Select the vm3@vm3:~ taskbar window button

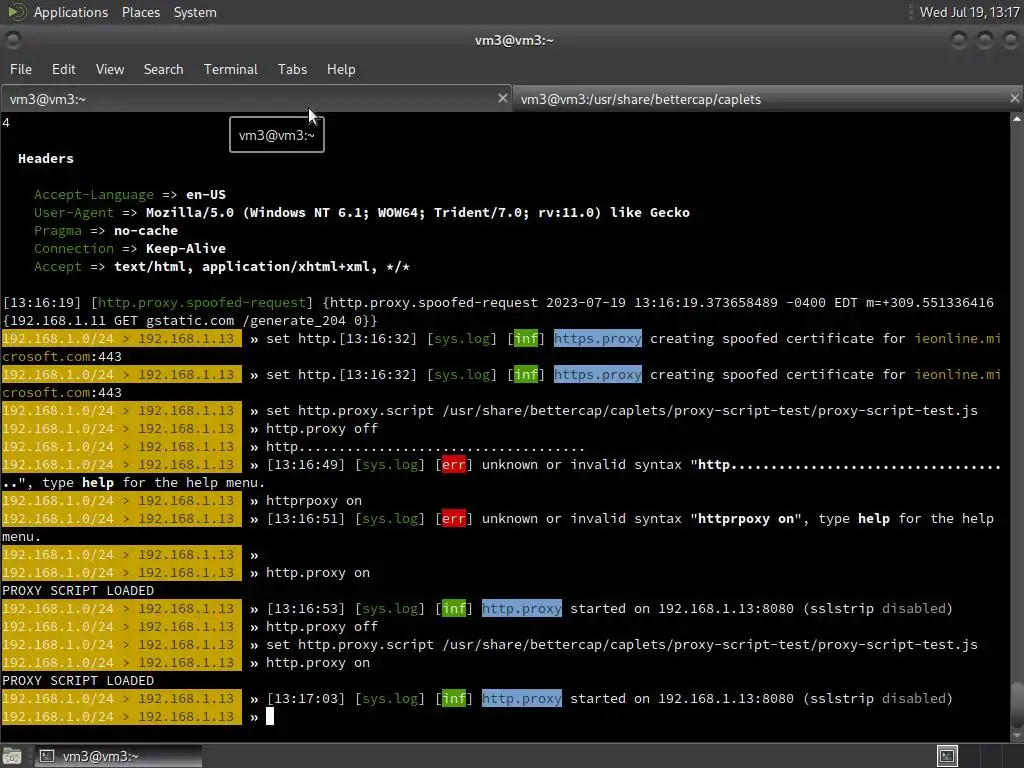[x=118, y=756]
